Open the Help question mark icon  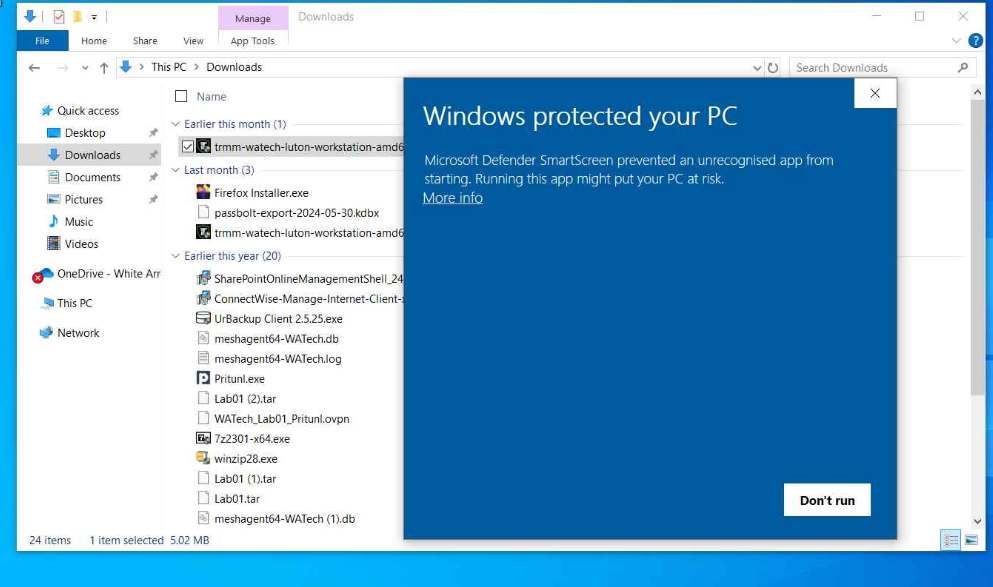pyautogui.click(x=975, y=41)
